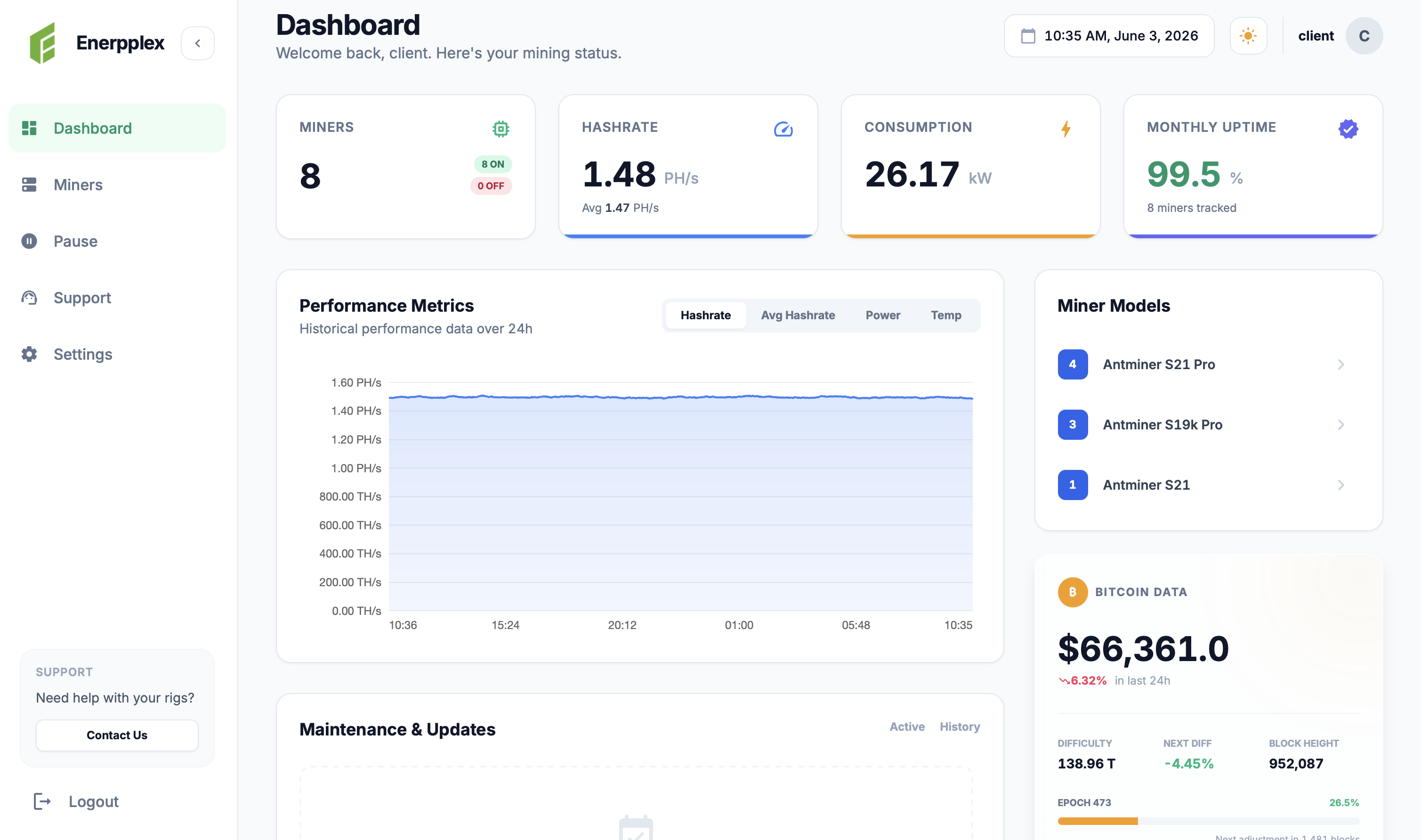Click the Support headset icon
The image size is (1421, 840).
coord(29,298)
